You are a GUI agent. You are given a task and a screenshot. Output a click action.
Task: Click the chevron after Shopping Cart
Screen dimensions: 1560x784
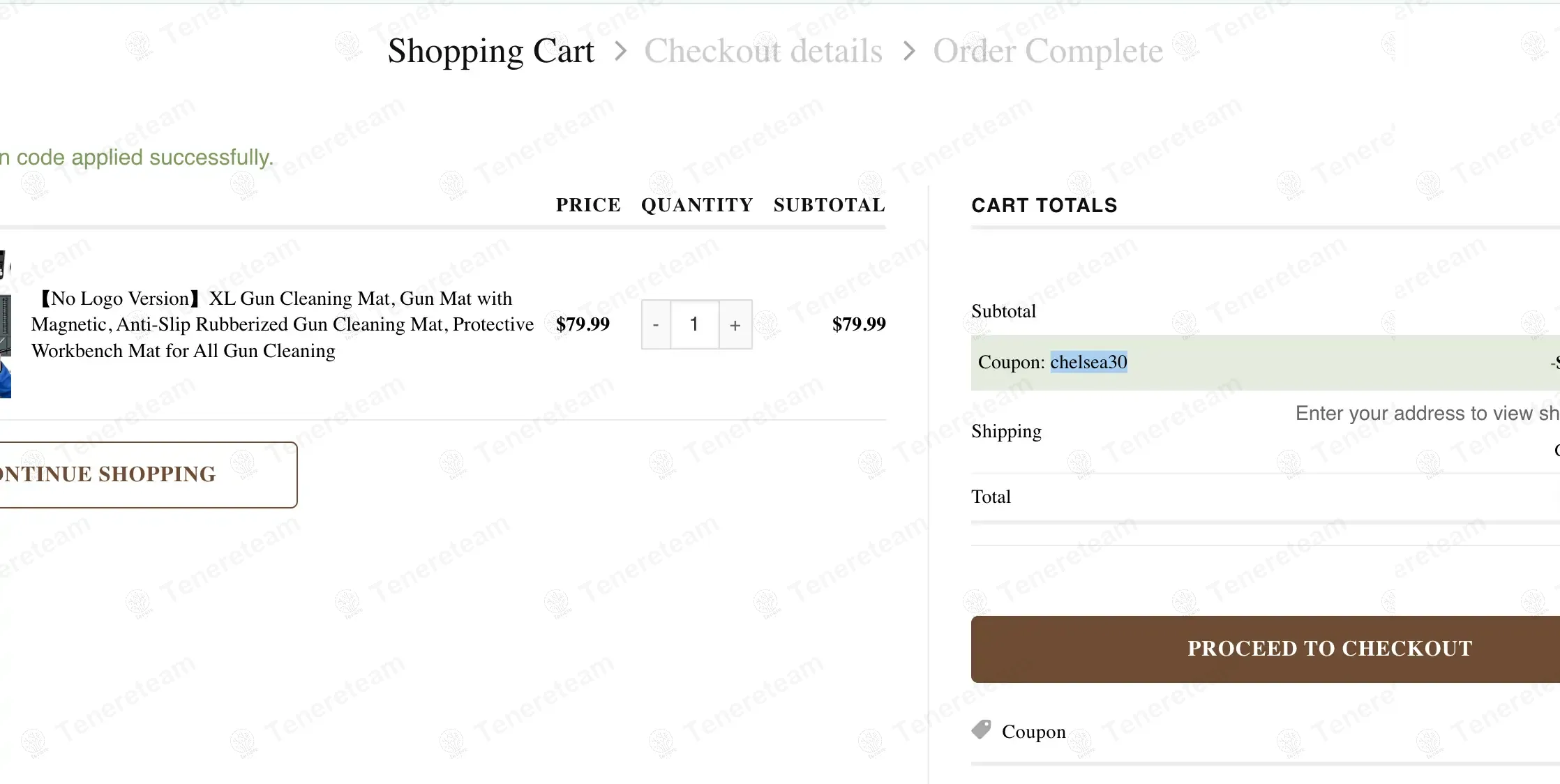point(620,51)
